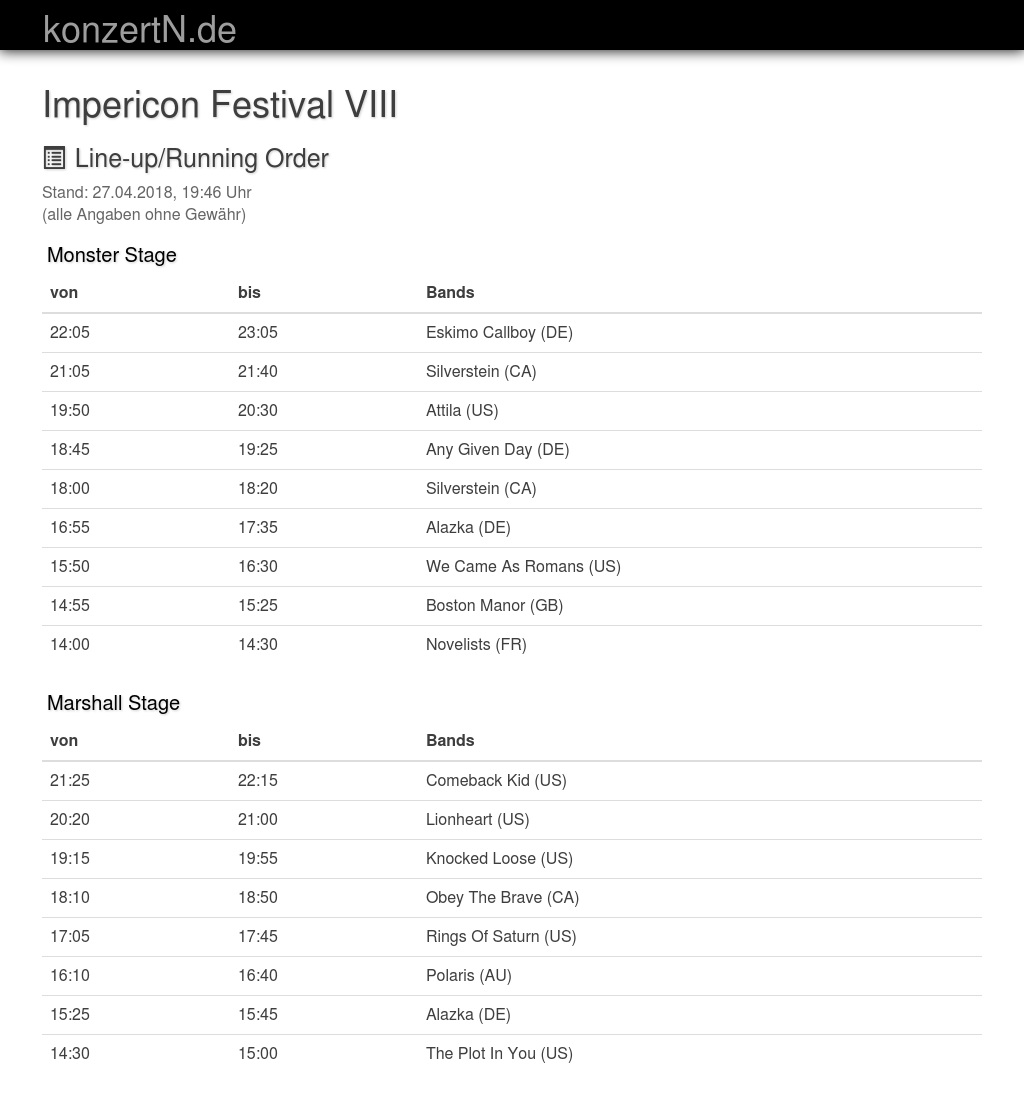Viewport: 1024px width, 1093px height.
Task: Select Any Given Day (DE) entry
Action: pos(497,449)
